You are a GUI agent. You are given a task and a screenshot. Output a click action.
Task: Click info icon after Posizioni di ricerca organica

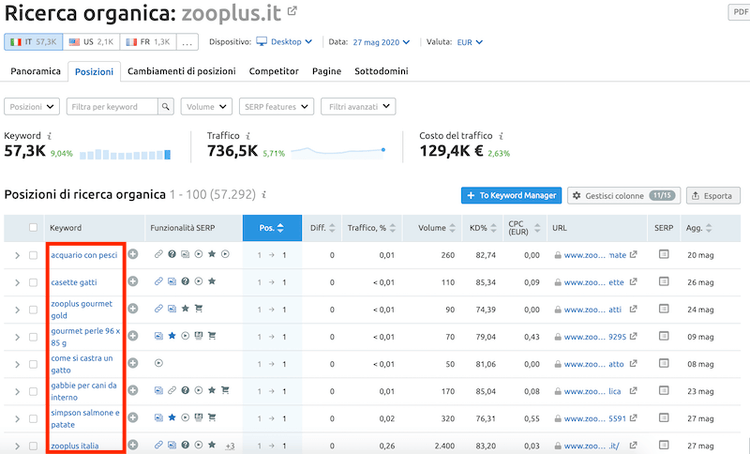tap(264, 195)
